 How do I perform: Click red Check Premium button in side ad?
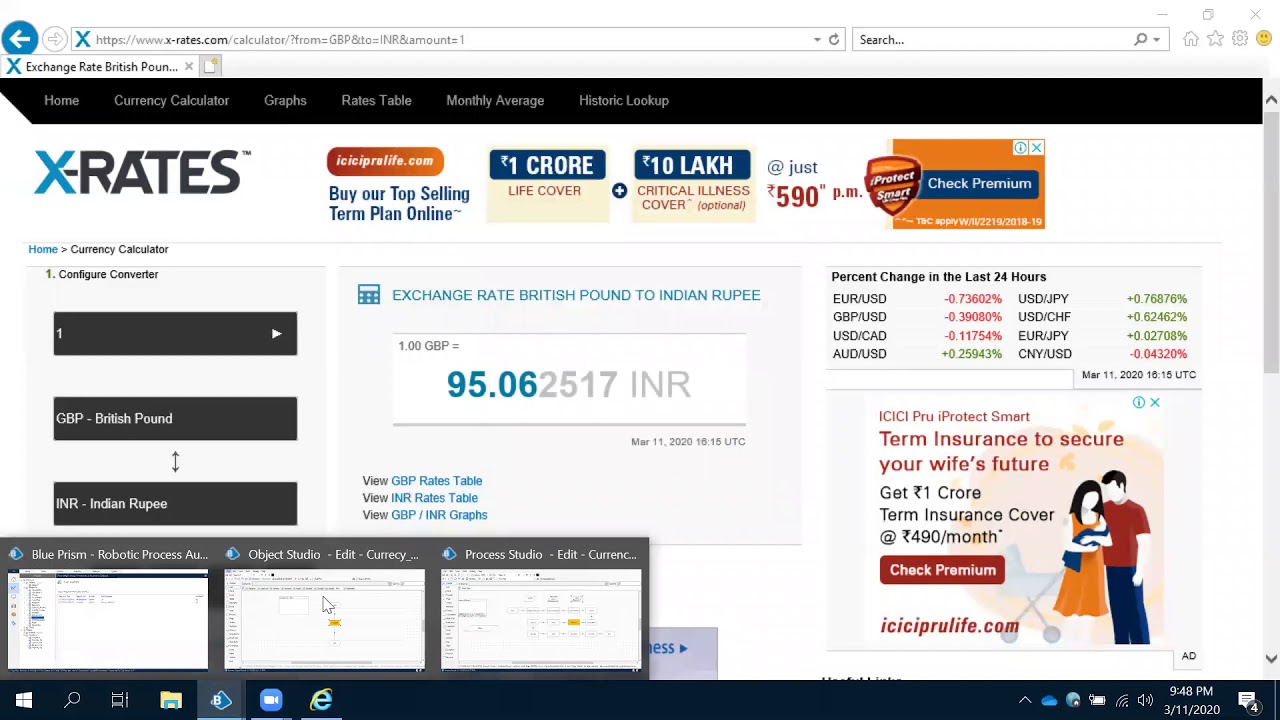[x=942, y=570]
